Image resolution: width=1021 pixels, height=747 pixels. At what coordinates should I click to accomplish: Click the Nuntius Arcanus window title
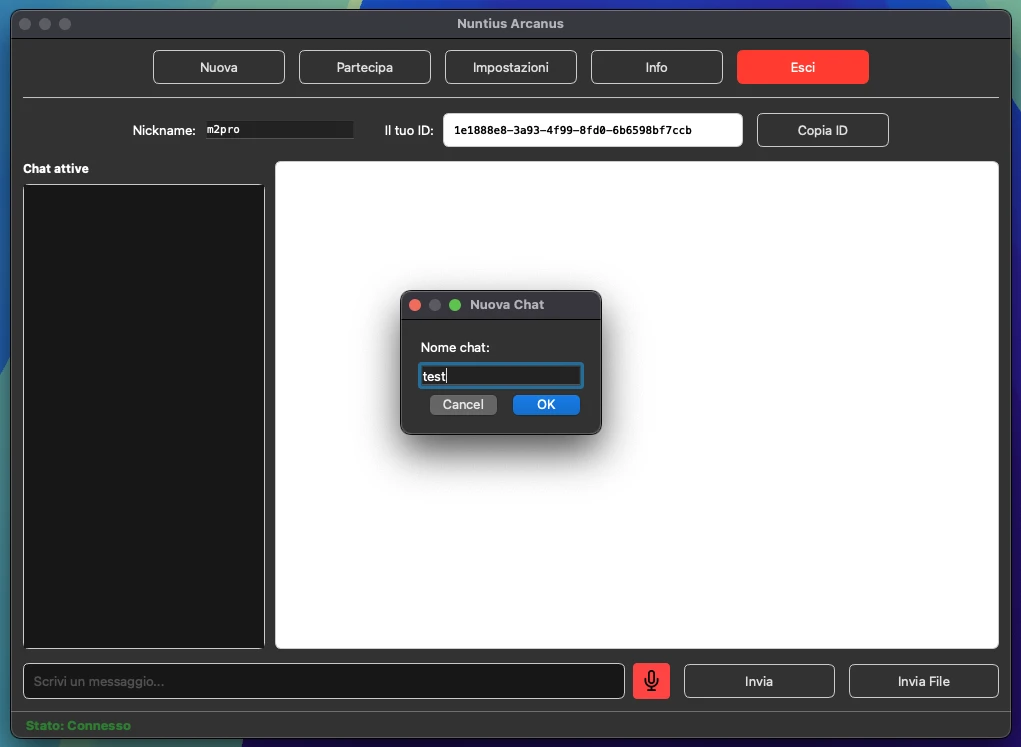[x=510, y=23]
